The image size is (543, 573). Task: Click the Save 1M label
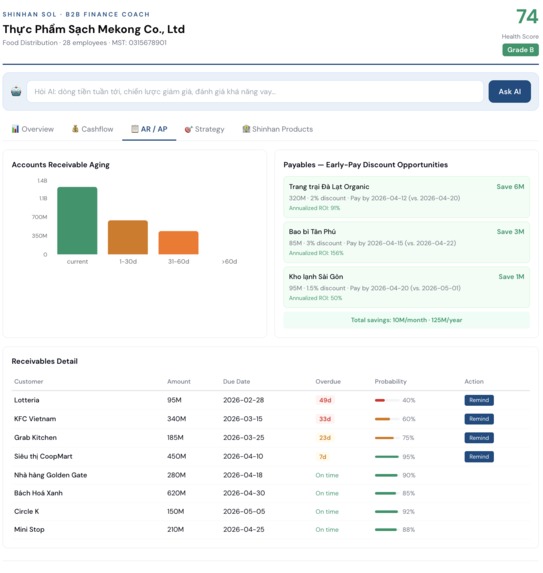click(511, 277)
